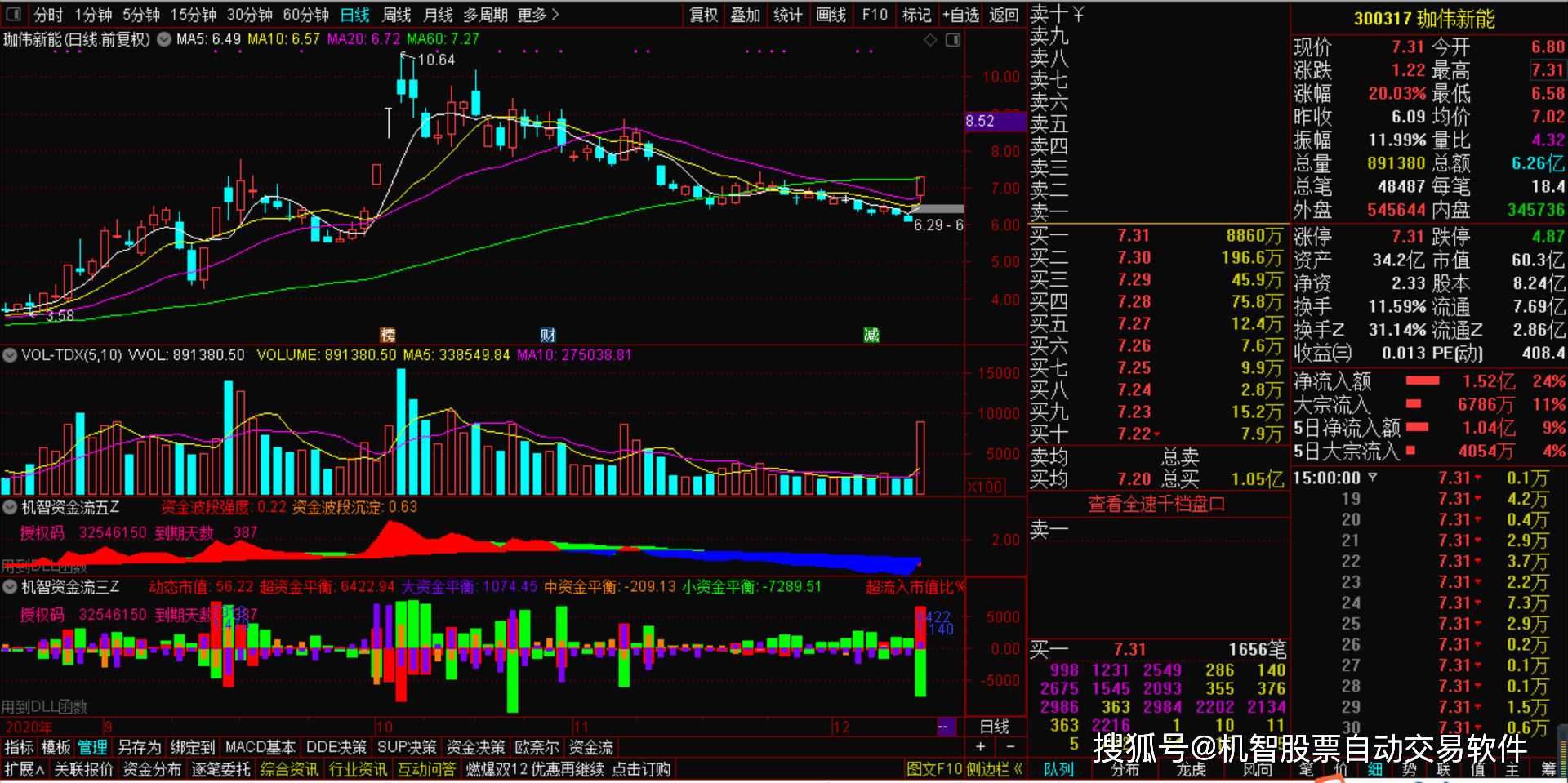Click the 叠加 overlay button

click(746, 15)
